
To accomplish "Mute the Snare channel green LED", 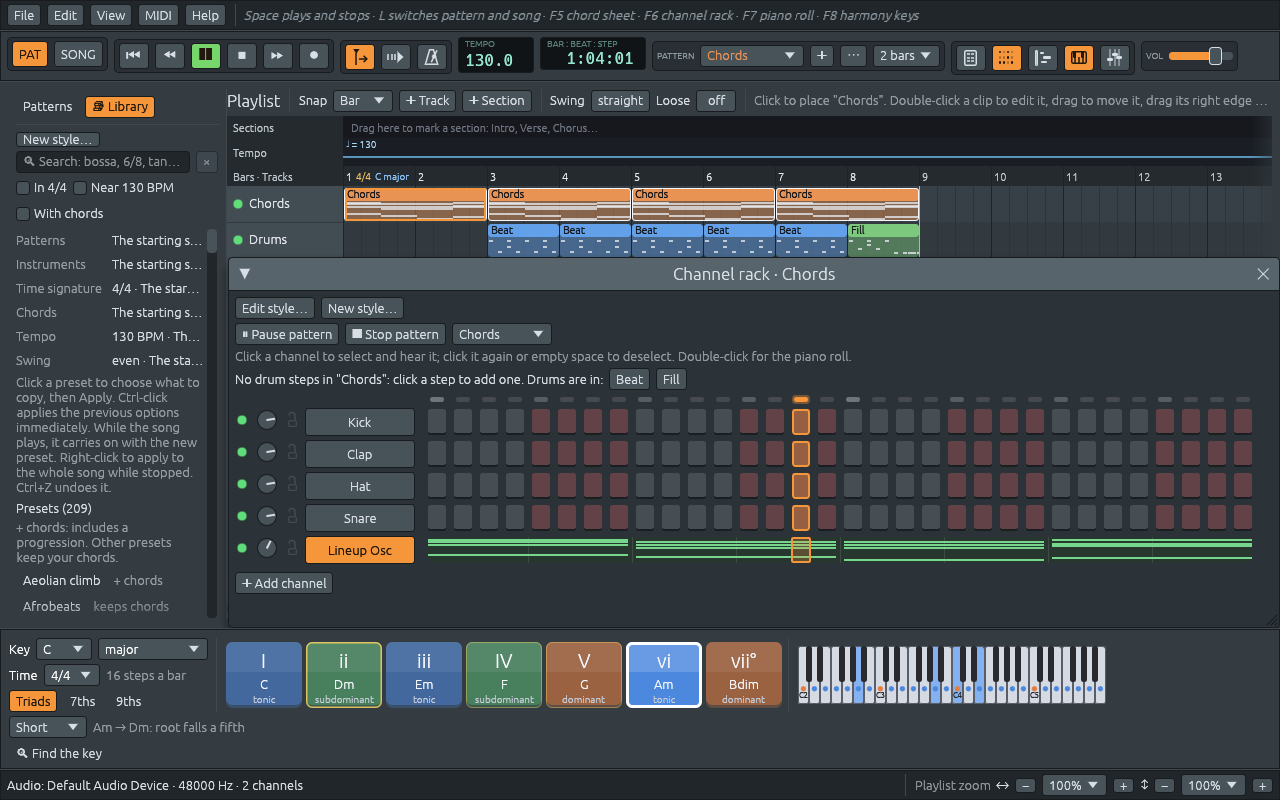I will pos(241,517).
